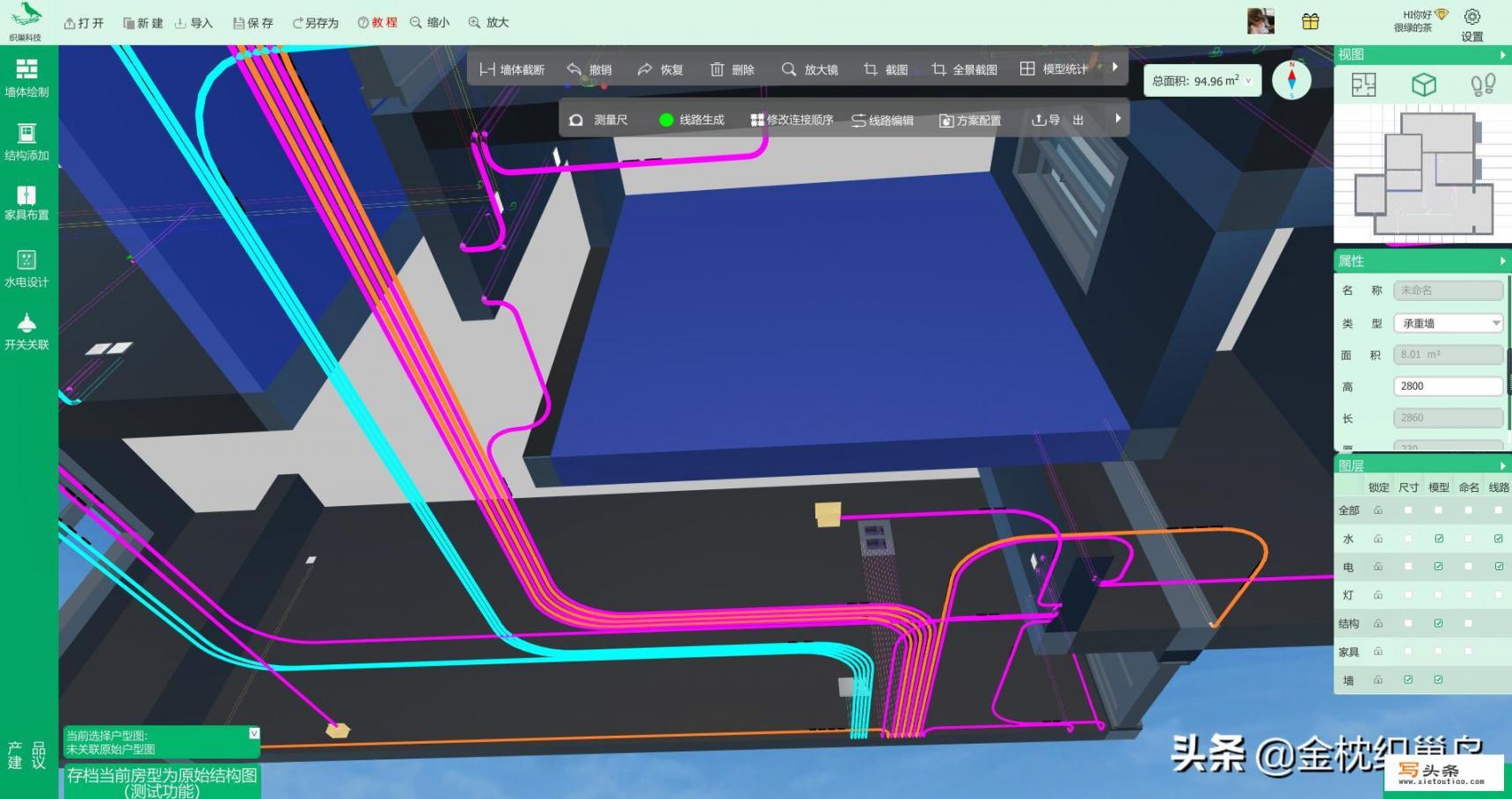The image size is (1512, 799).
Task: Select the measuring ruler (测量尺) tool
Action: click(598, 120)
